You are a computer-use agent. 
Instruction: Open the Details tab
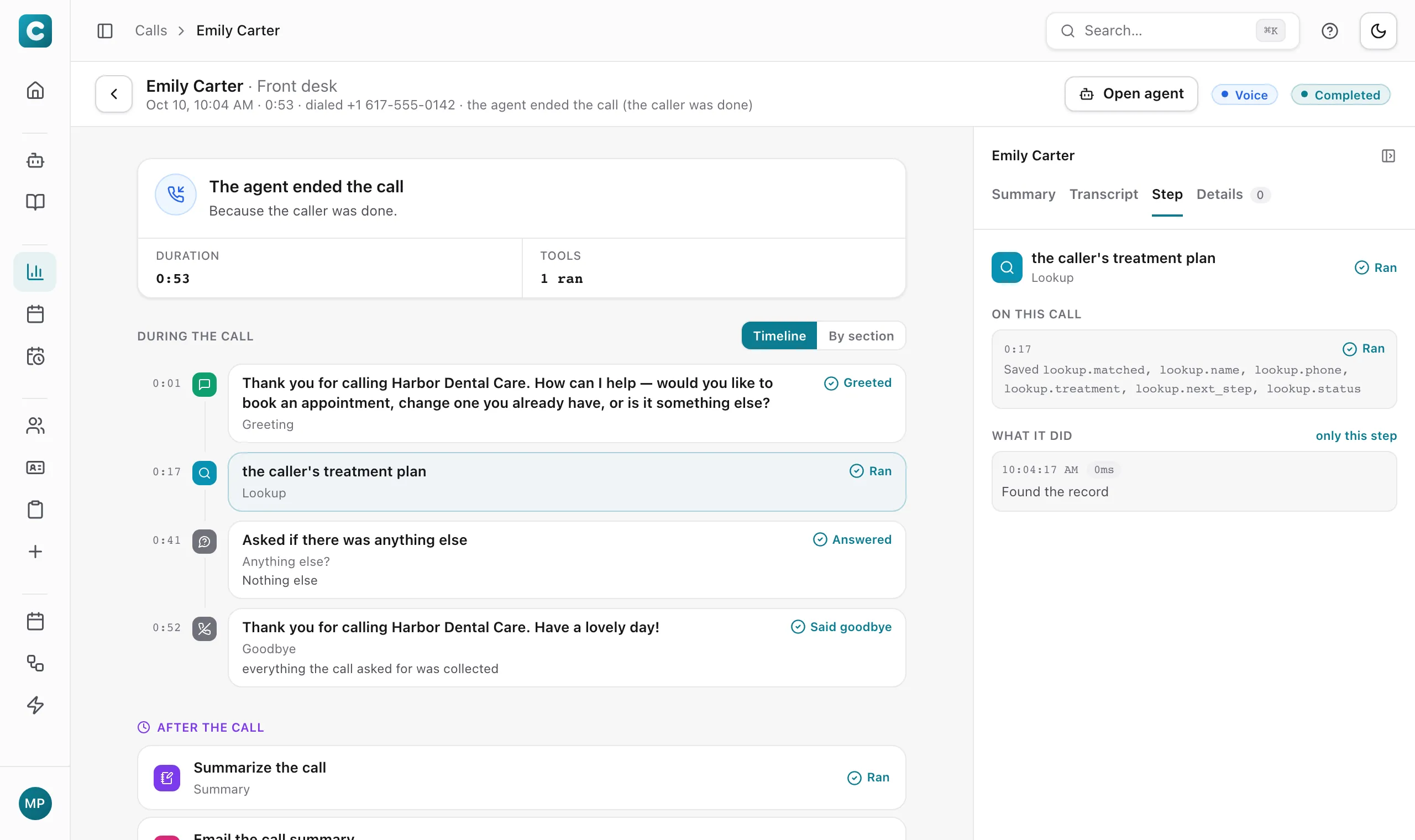1233,195
